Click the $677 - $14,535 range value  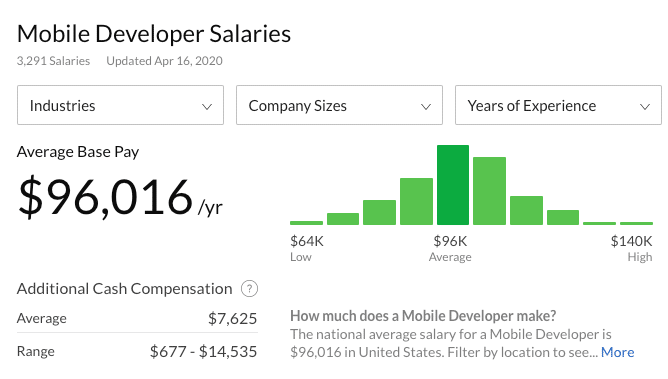coord(204,352)
